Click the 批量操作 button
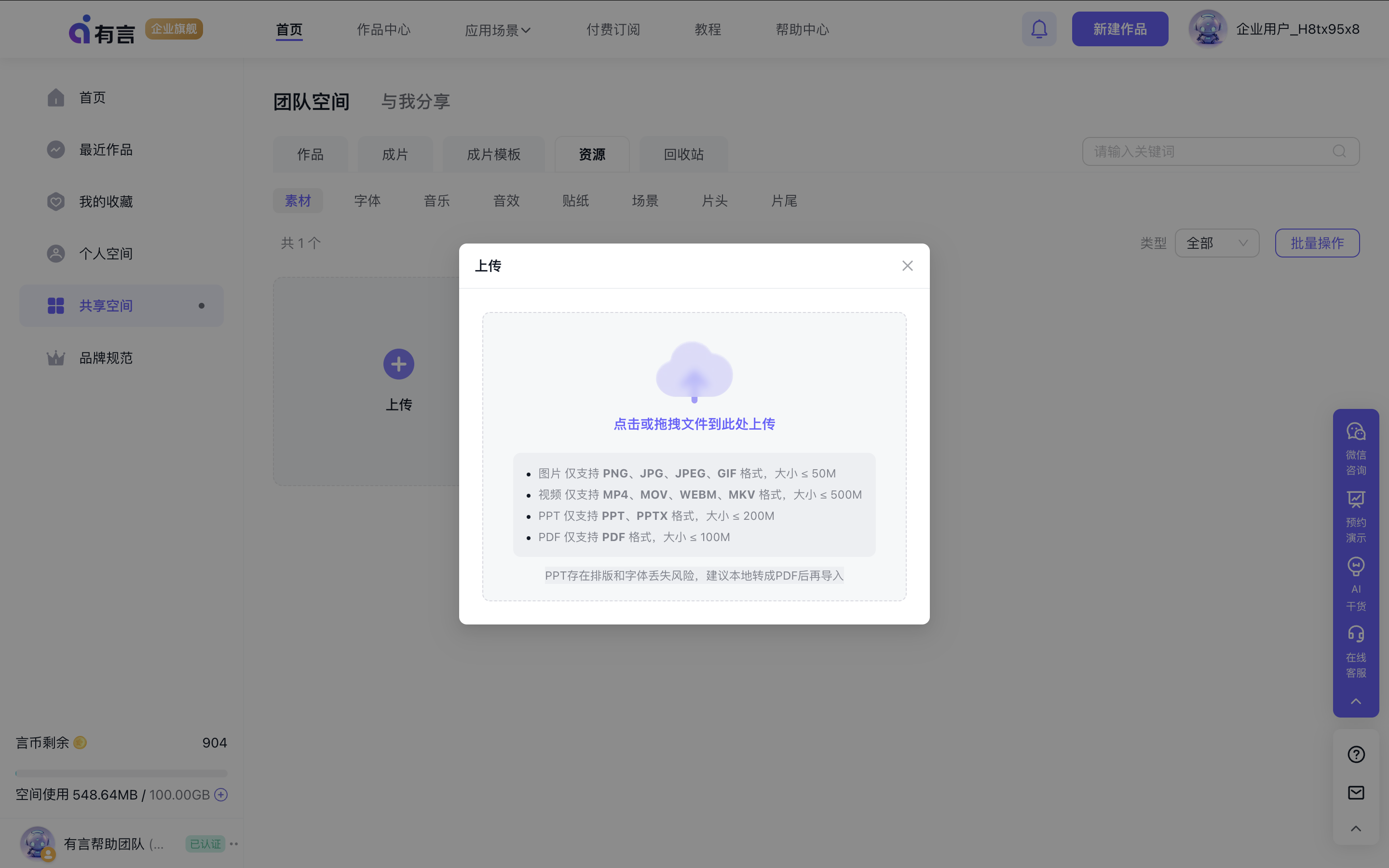The height and width of the screenshot is (868, 1389). pos(1317,244)
